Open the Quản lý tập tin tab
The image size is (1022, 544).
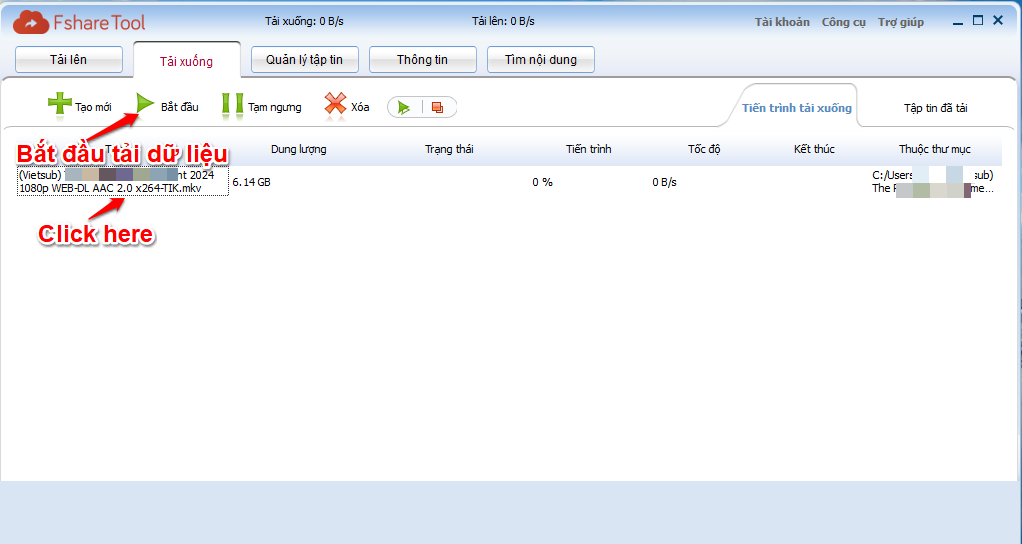[x=304, y=60]
